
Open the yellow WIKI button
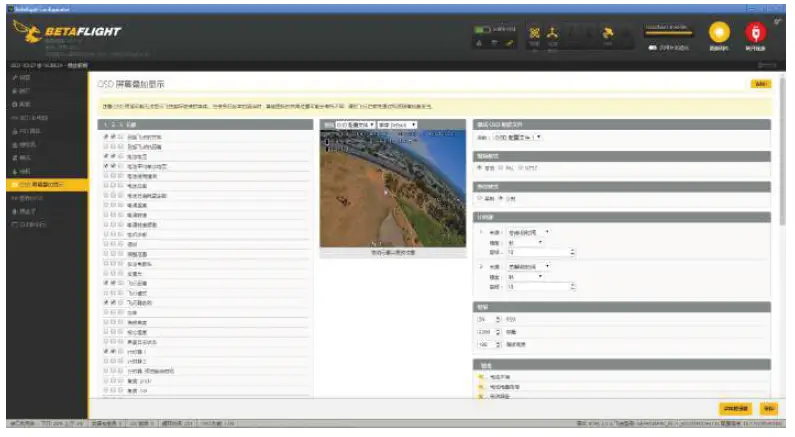click(760, 84)
